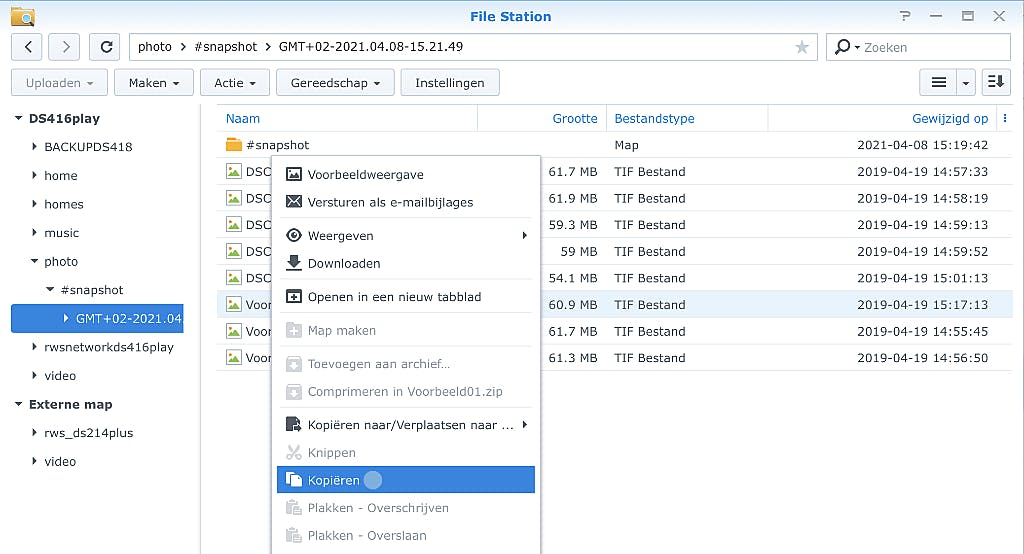Bookmark this path with the star icon
This screenshot has width=1024, height=554.
coord(801,47)
